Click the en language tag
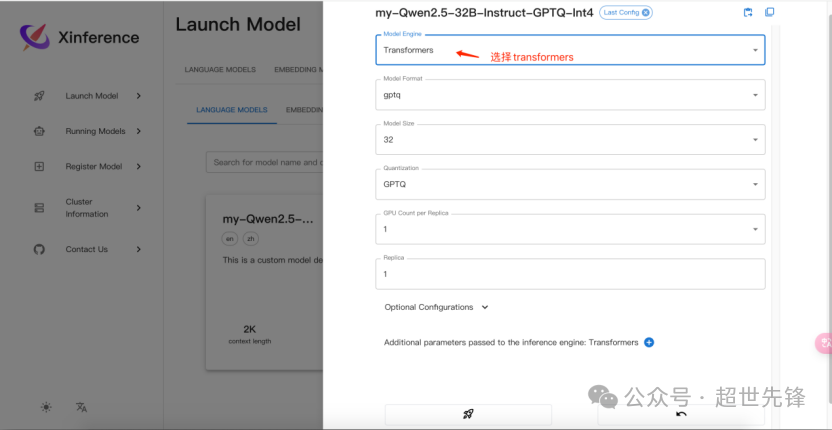This screenshot has width=832, height=430. (x=230, y=239)
